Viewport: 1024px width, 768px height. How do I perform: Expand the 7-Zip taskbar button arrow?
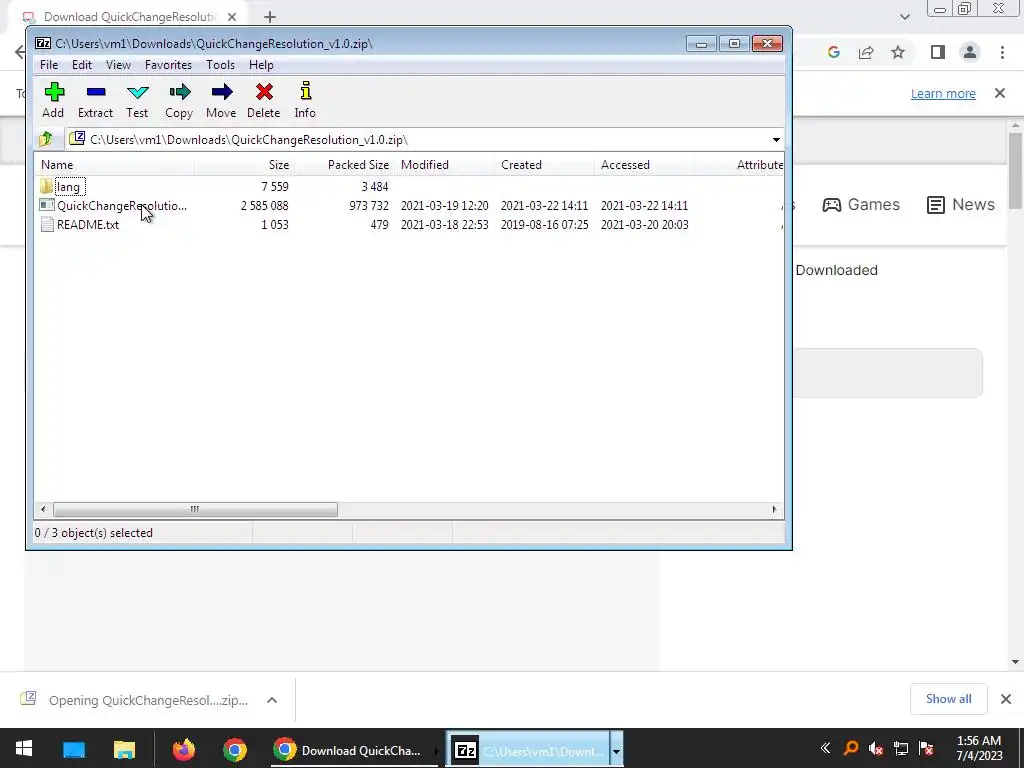[616, 750]
